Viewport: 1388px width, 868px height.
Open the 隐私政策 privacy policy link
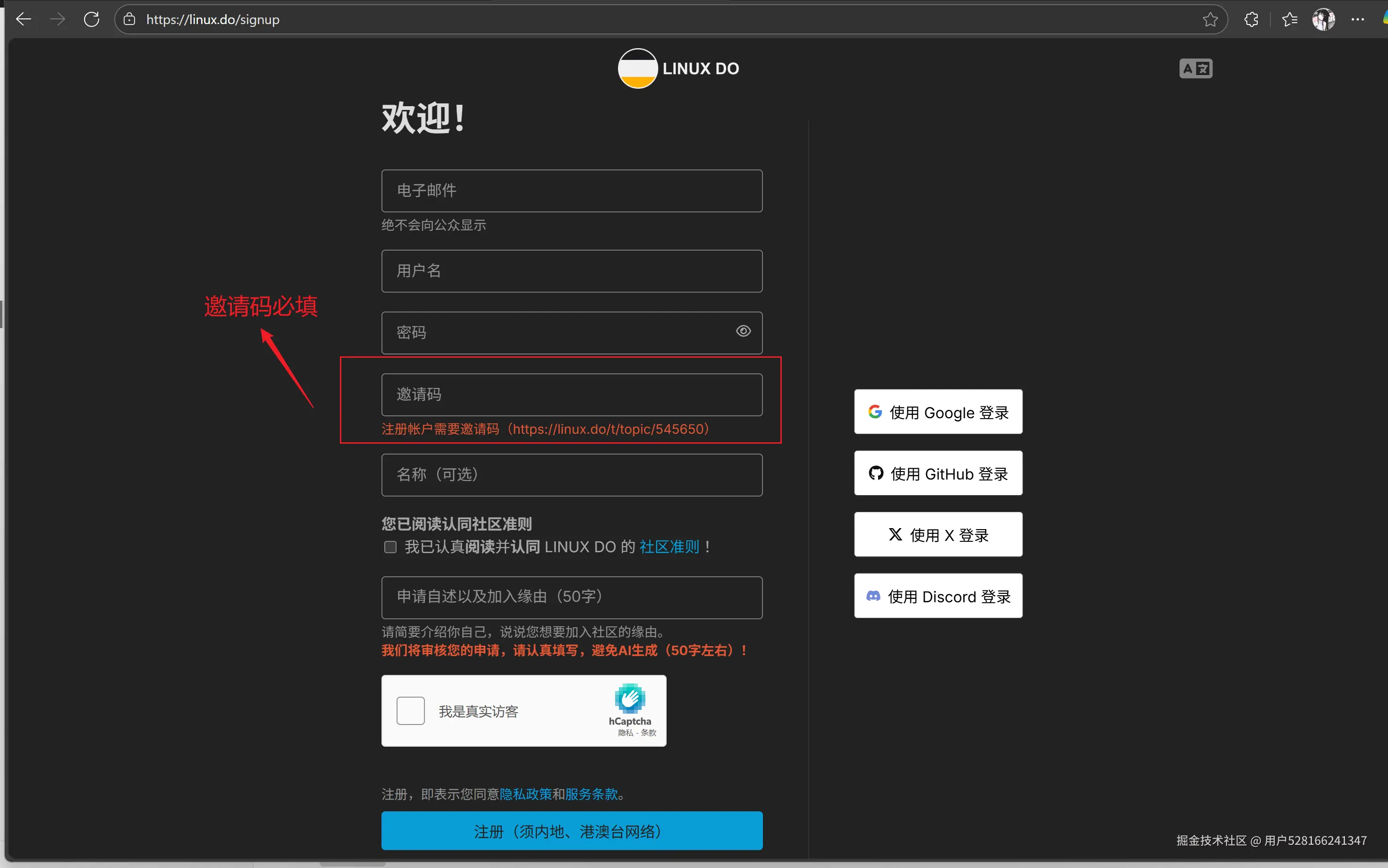[525, 794]
